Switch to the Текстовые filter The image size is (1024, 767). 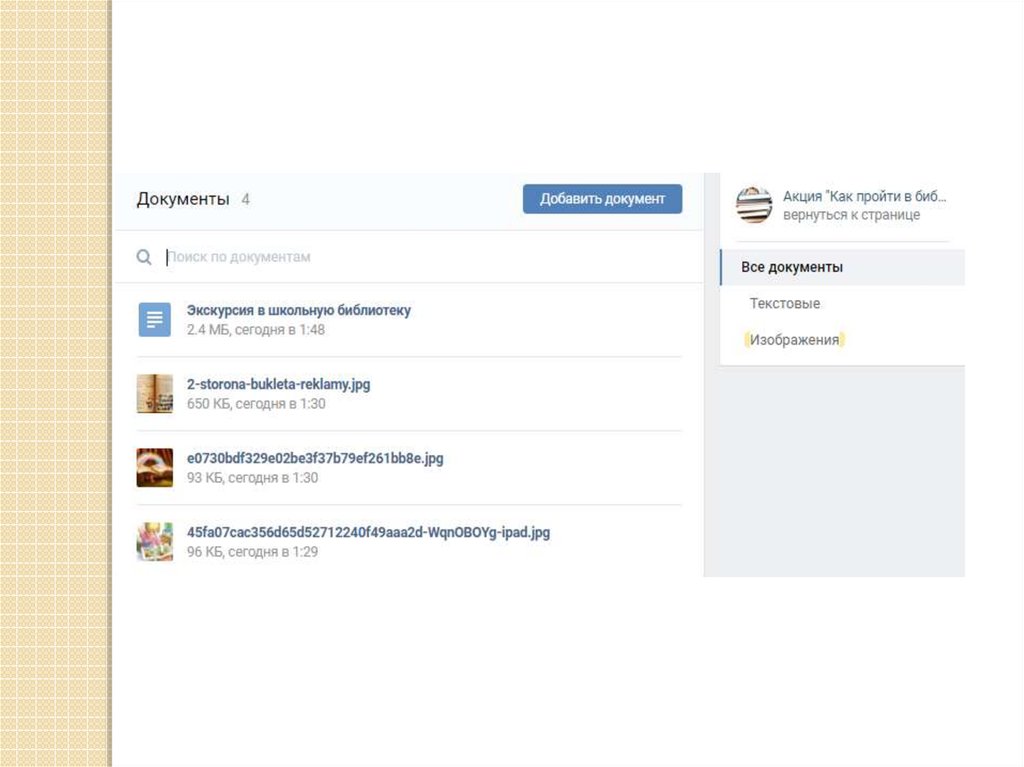click(784, 303)
